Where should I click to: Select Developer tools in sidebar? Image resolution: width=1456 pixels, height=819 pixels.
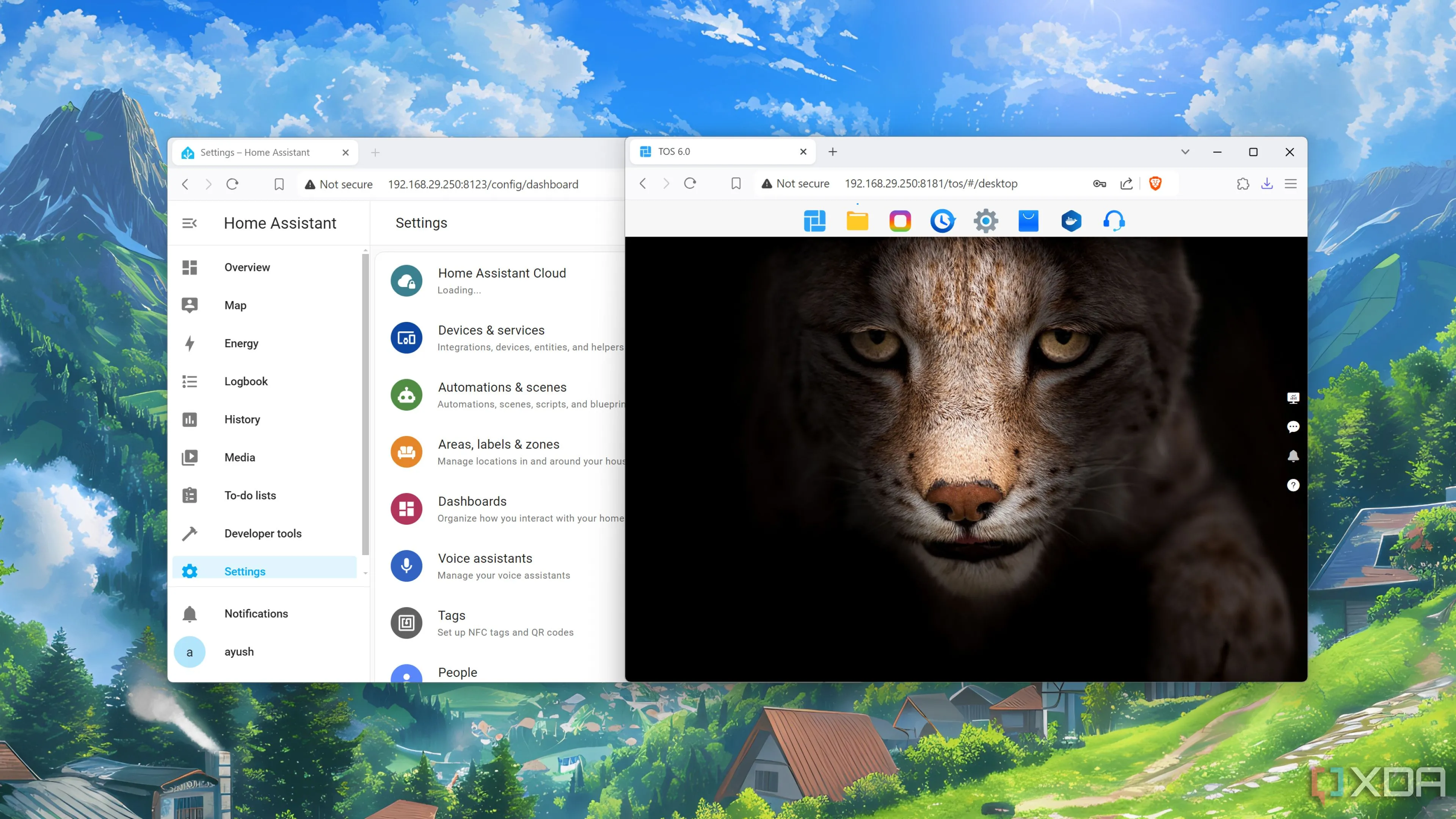coord(262,533)
